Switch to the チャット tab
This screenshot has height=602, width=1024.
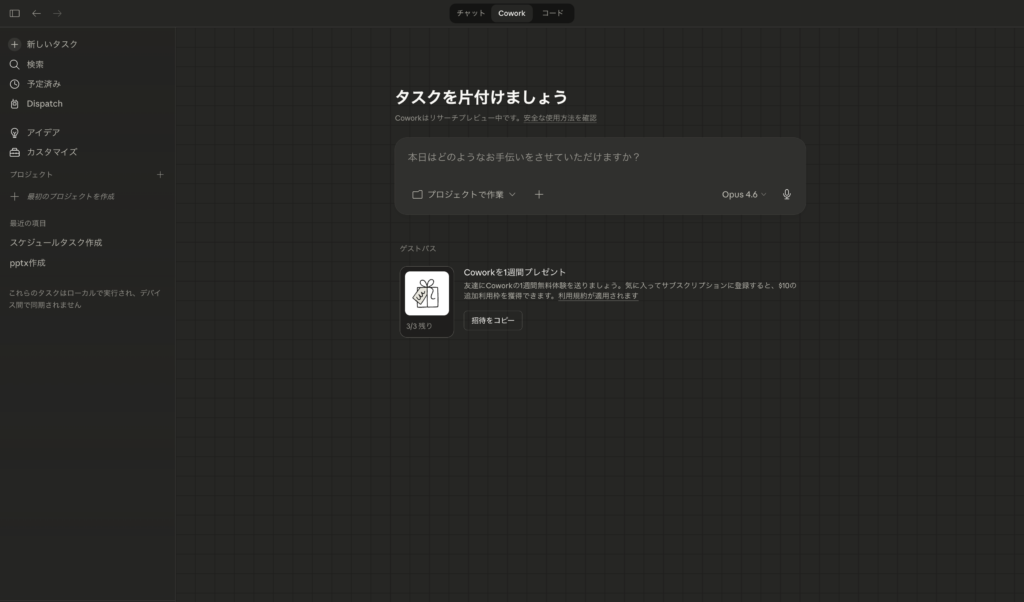click(x=469, y=13)
